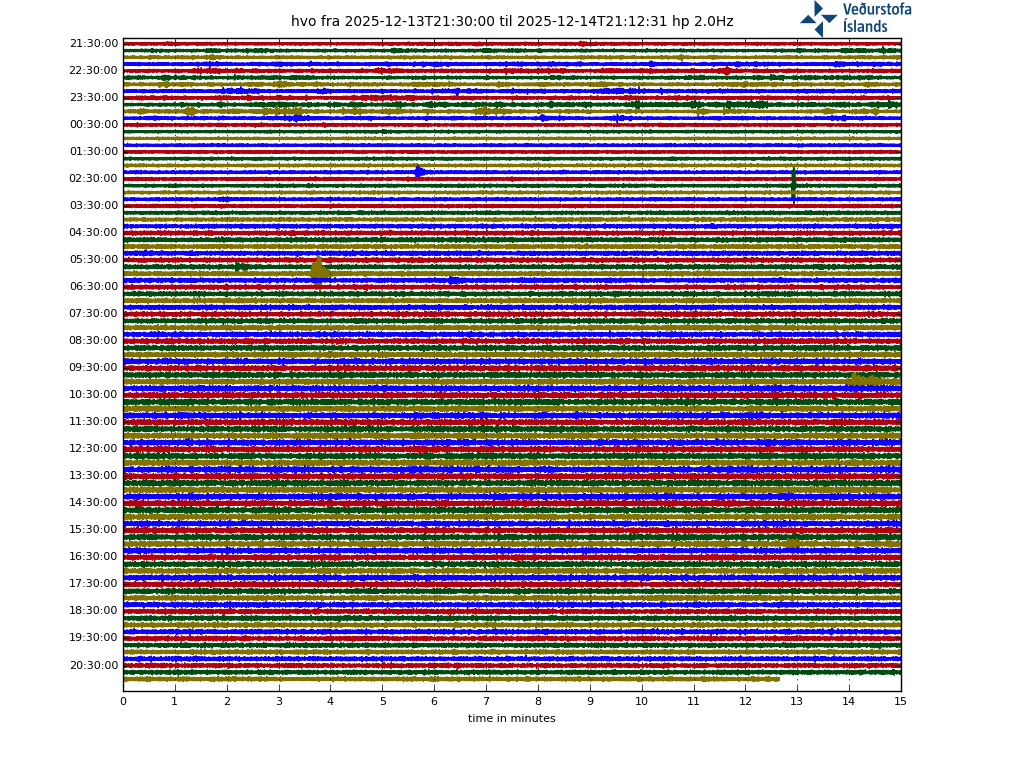The height and width of the screenshot is (768, 1024).
Task: Click the Veðurstofa Íslands logo text
Action: (x=876, y=18)
